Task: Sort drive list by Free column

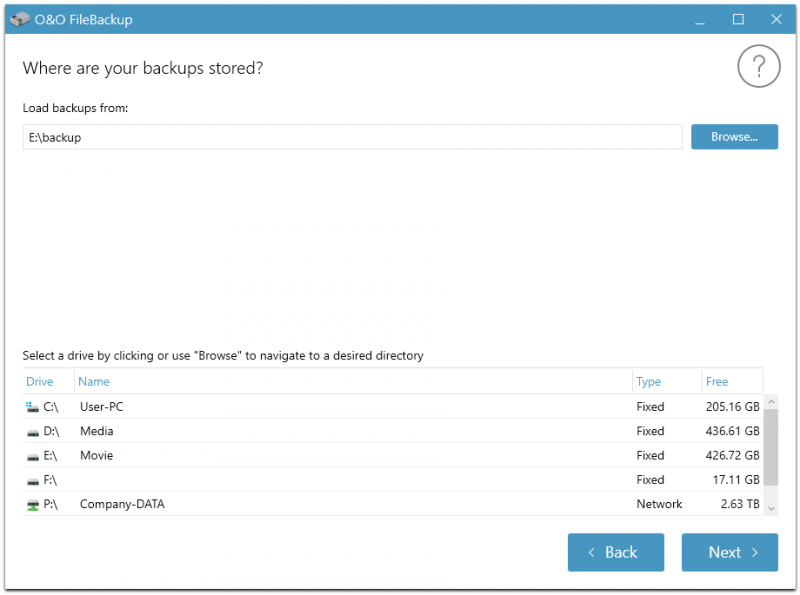Action: [x=716, y=382]
